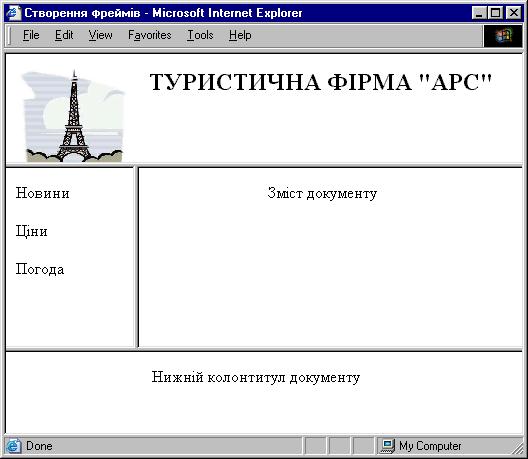528x459 pixels.
Task: Open the Tools menu
Action: [200, 35]
